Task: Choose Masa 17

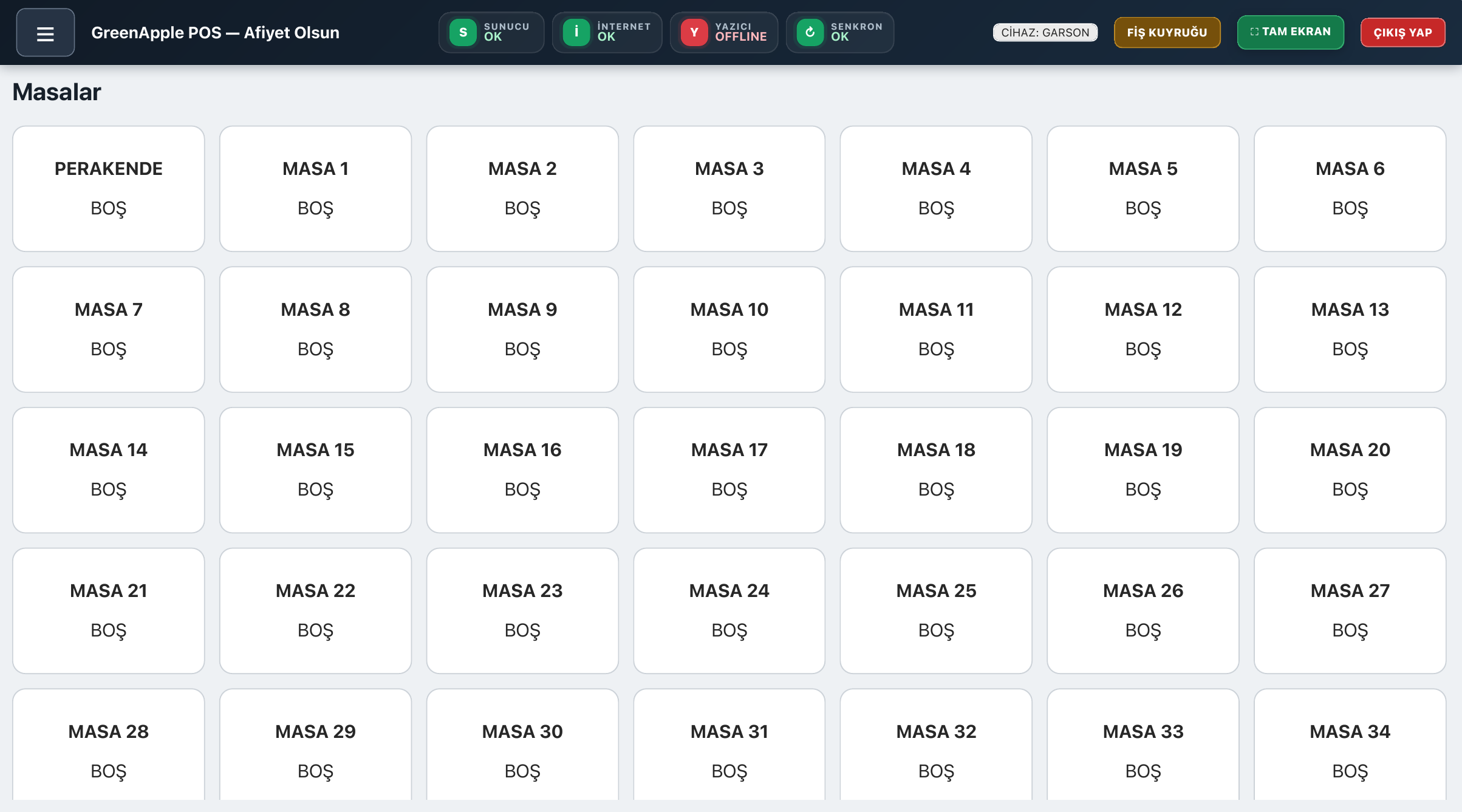Action: click(729, 470)
